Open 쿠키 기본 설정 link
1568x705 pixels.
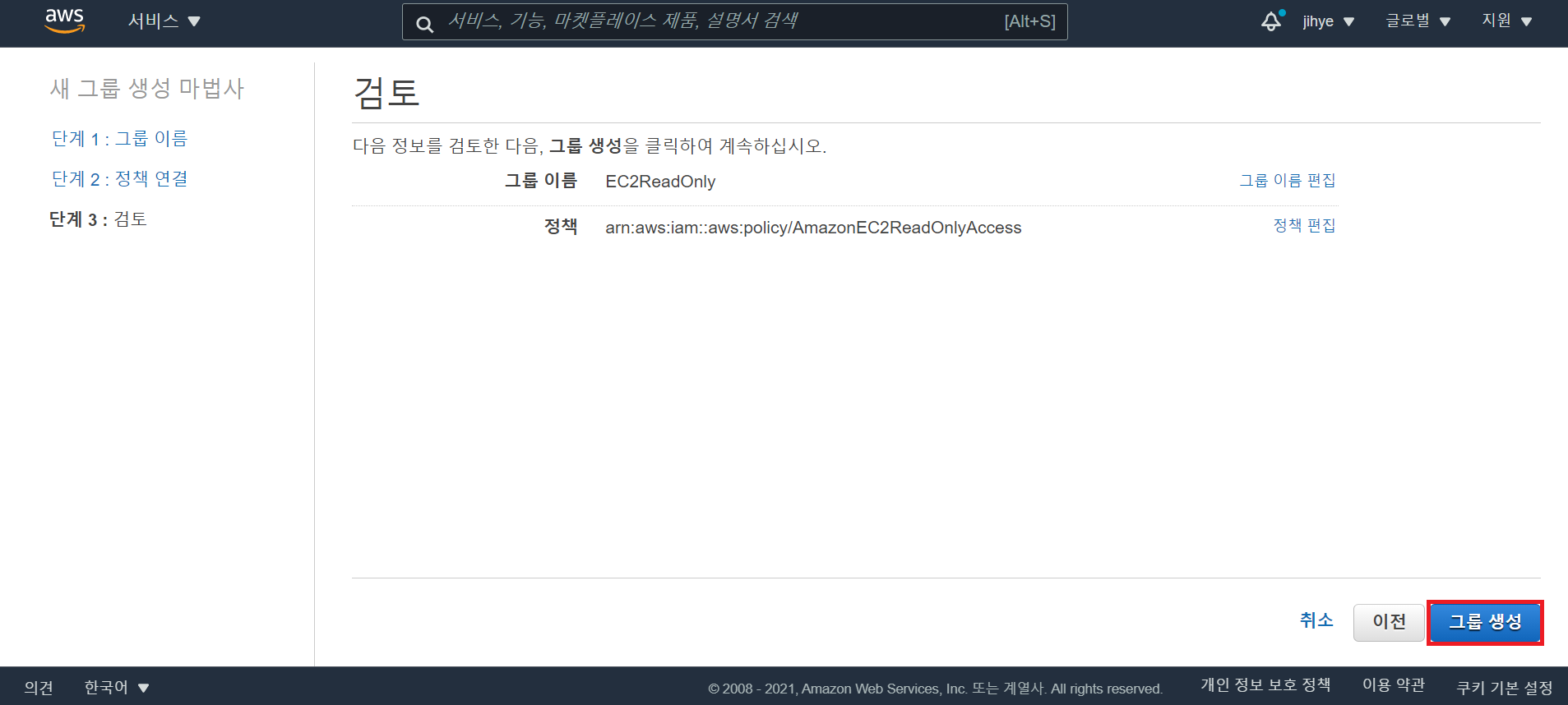[1505, 687]
